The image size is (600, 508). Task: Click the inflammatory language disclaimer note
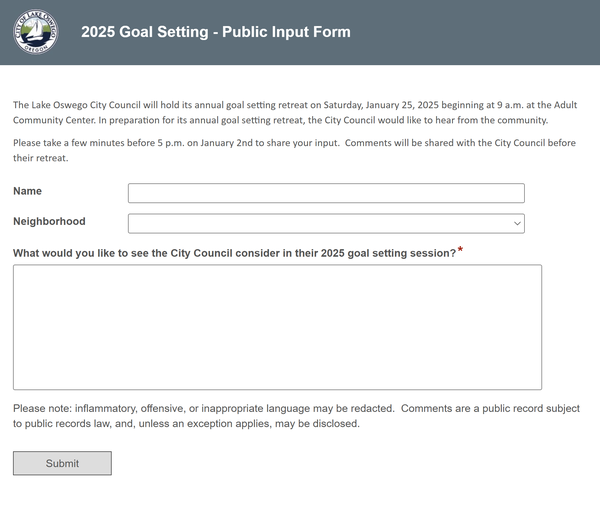click(x=204, y=409)
